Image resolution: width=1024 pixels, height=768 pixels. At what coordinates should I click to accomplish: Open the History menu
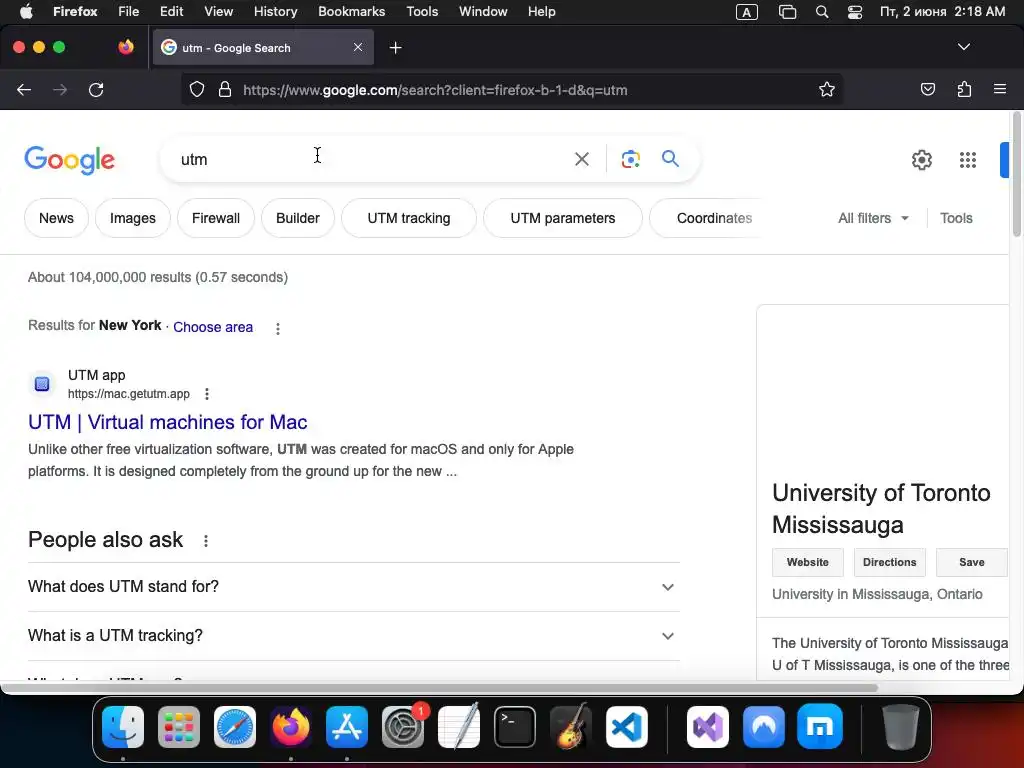coord(275,11)
